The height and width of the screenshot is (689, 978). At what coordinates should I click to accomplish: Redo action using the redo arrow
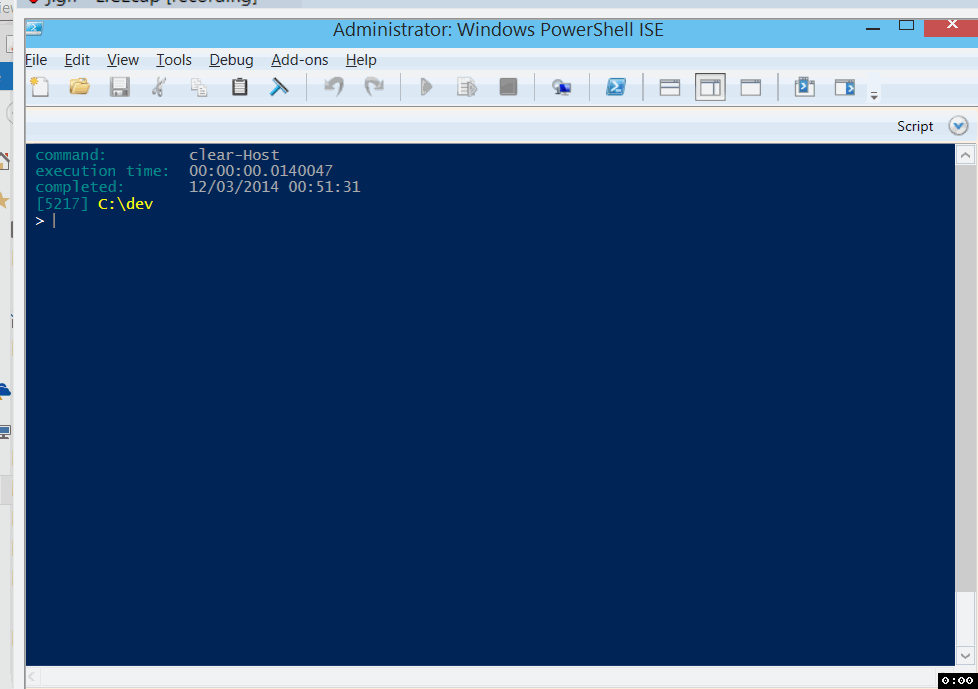(x=374, y=87)
